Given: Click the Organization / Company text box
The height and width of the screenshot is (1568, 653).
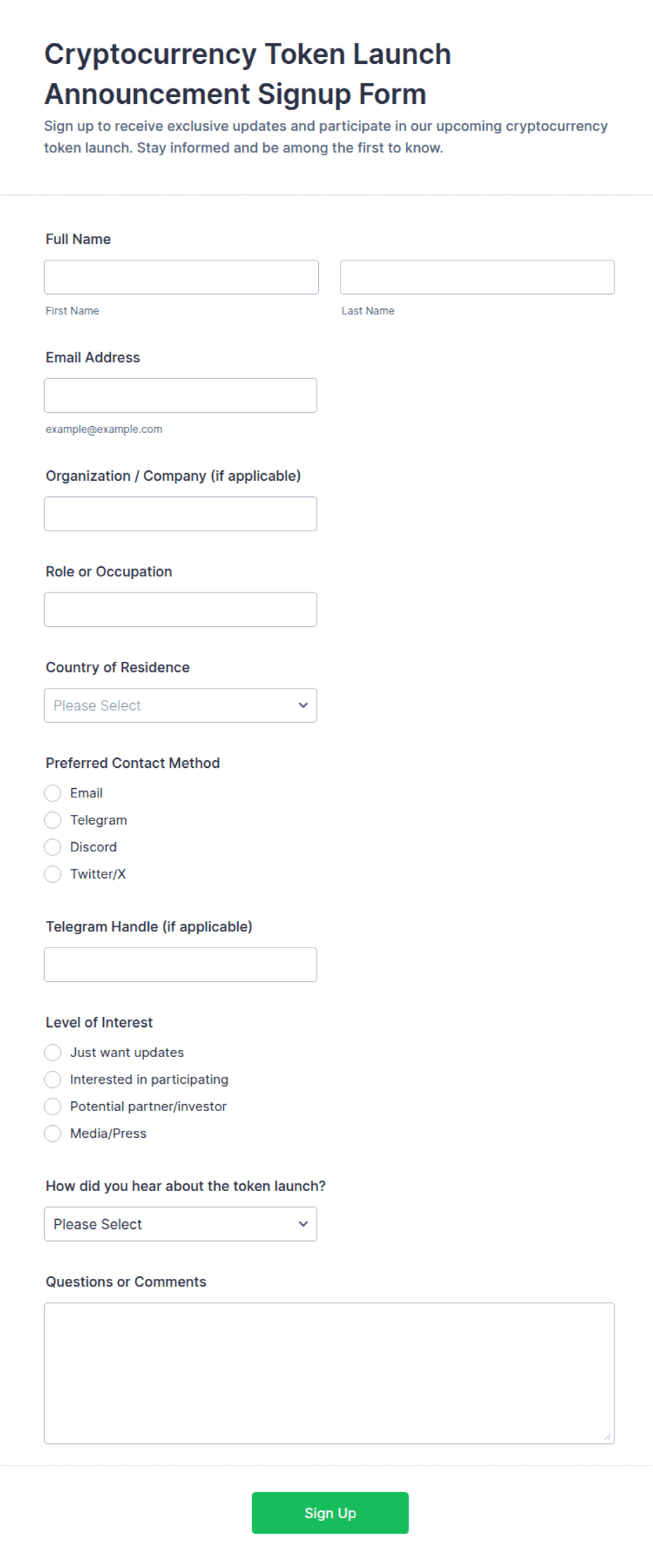Looking at the screenshot, I should tap(180, 514).
